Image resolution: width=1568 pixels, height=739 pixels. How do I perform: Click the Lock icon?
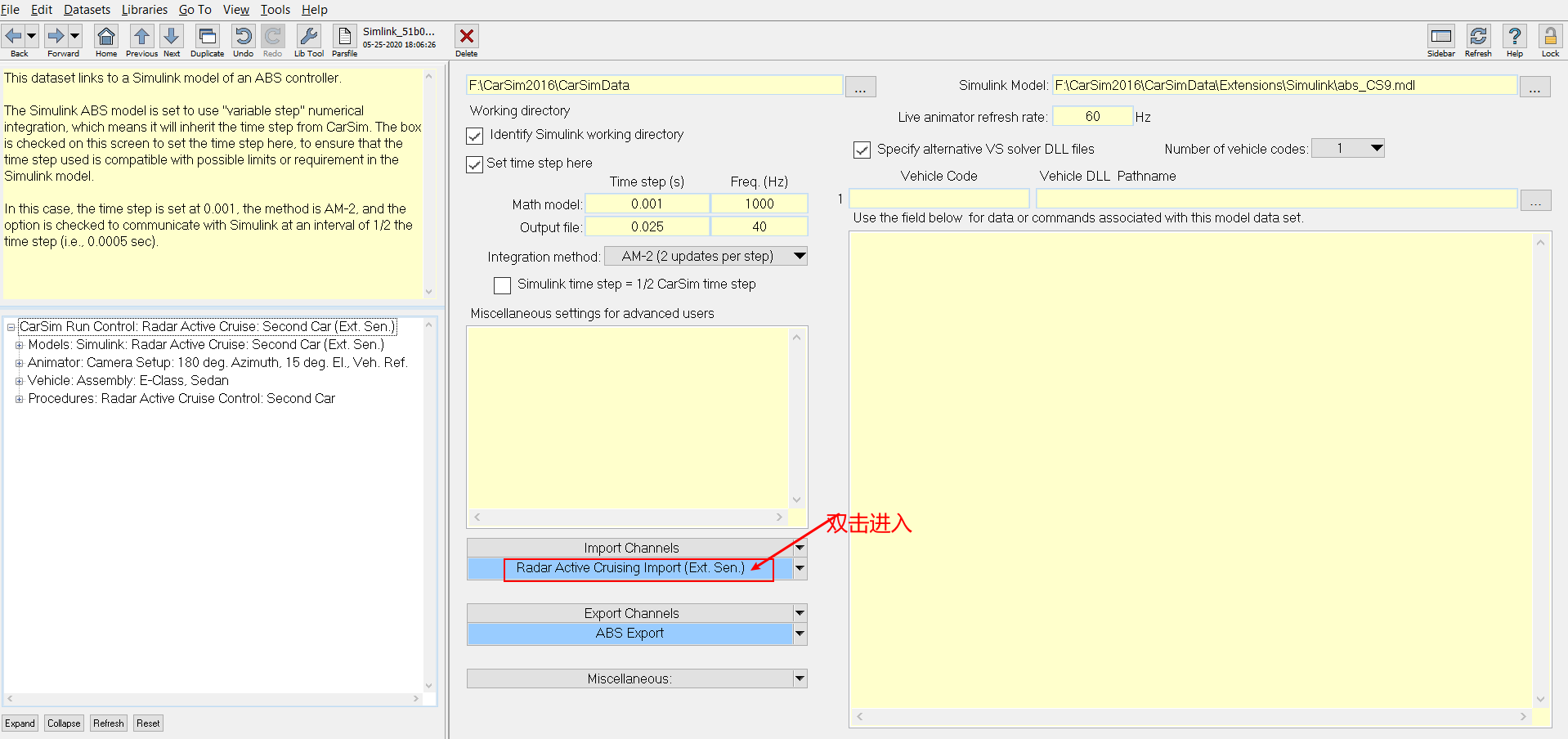point(1550,36)
